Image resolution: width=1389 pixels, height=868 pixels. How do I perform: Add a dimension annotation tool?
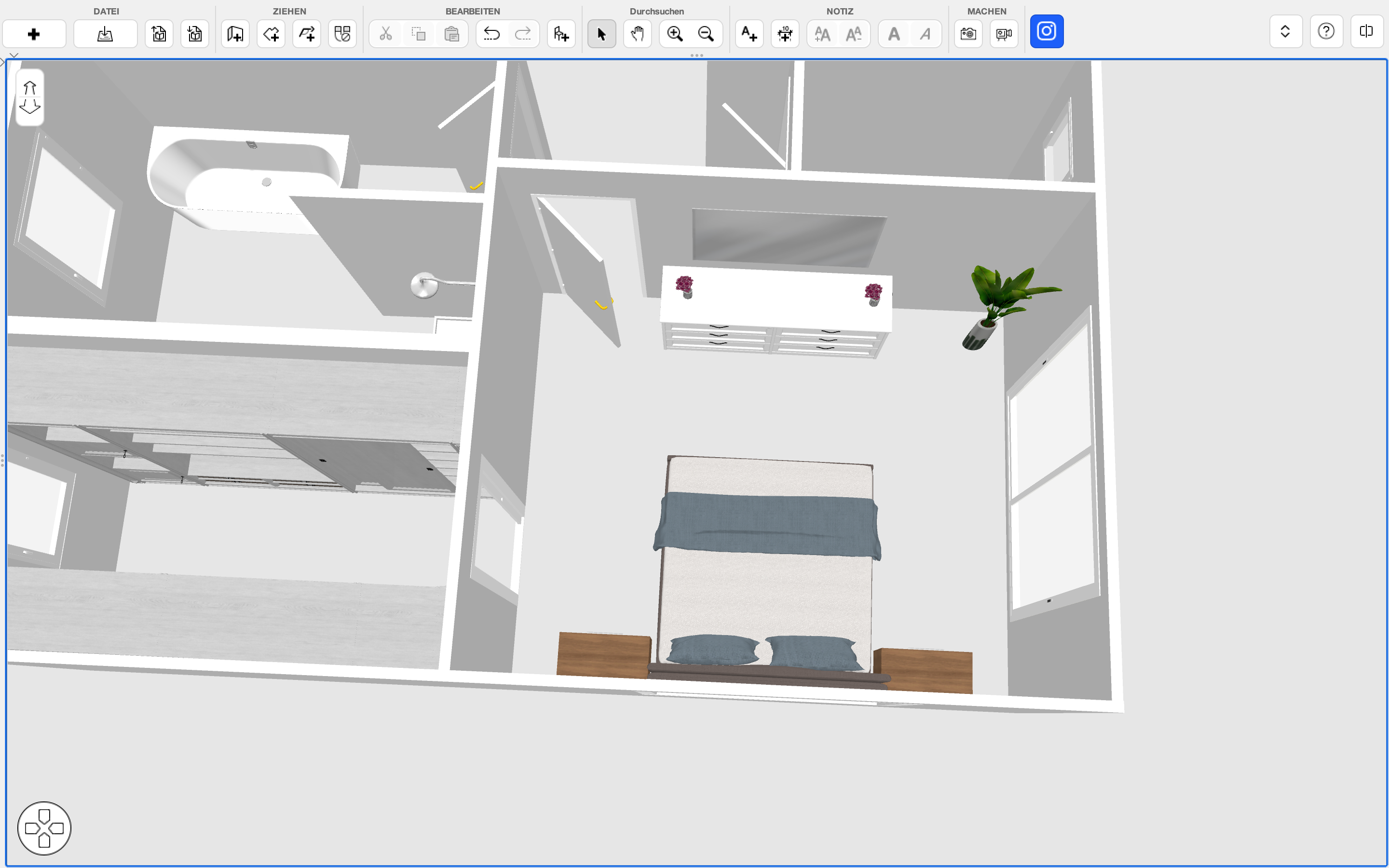point(785,34)
